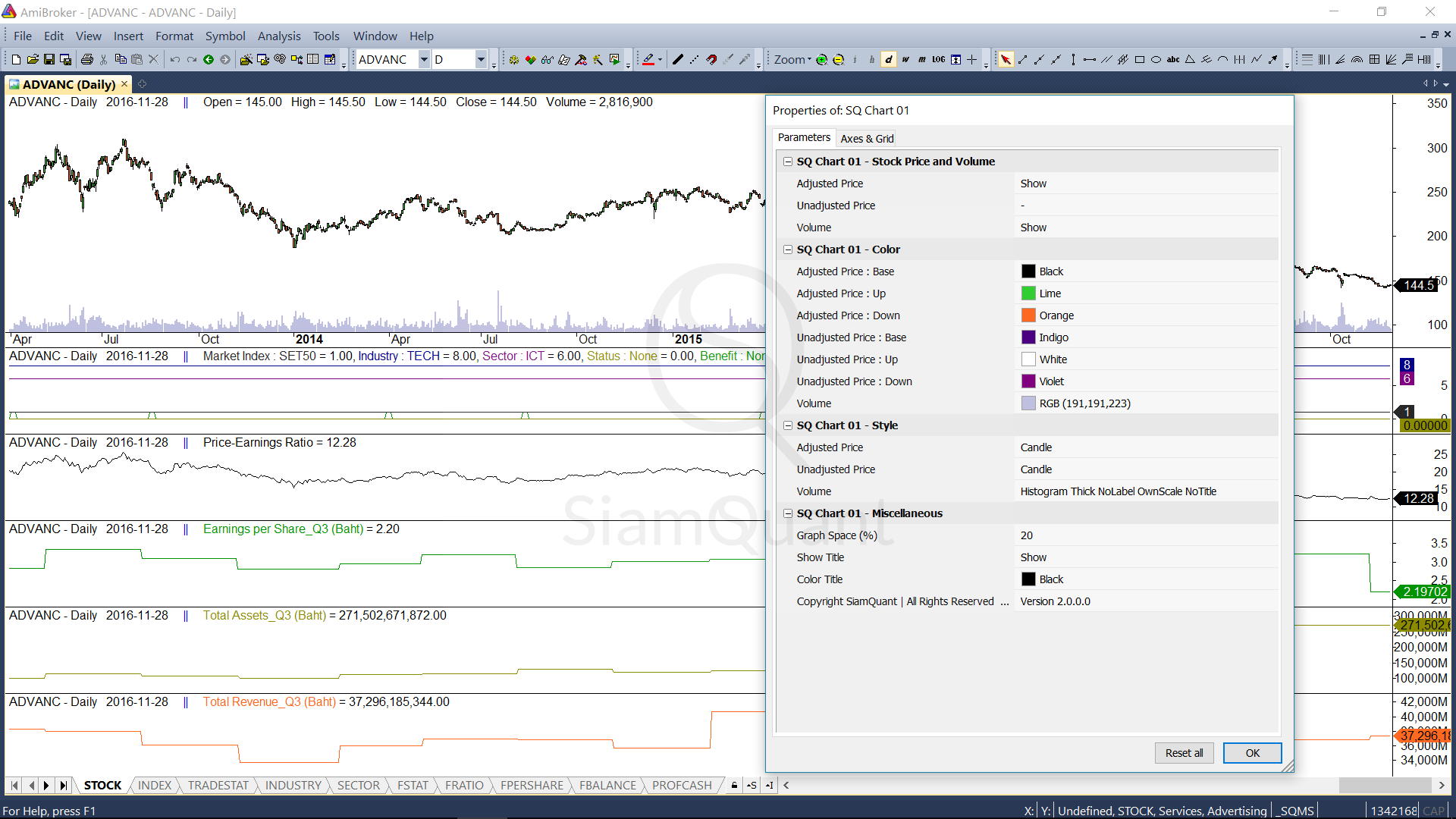The height and width of the screenshot is (819, 1456).
Task: Click the Save file toolbar icon
Action: click(49, 59)
